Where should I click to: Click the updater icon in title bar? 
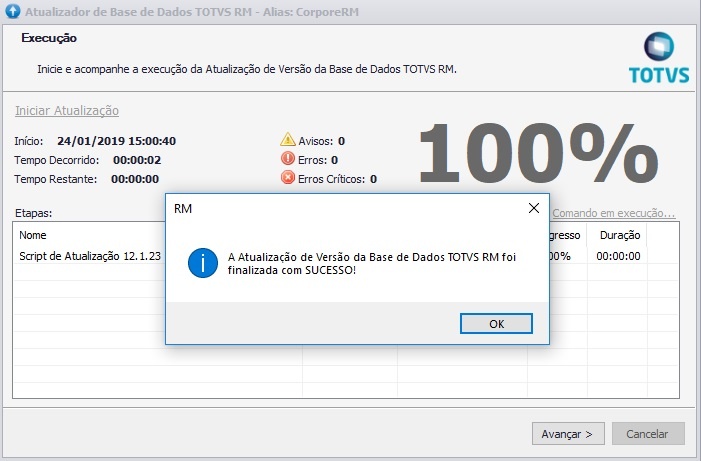pyautogui.click(x=13, y=11)
